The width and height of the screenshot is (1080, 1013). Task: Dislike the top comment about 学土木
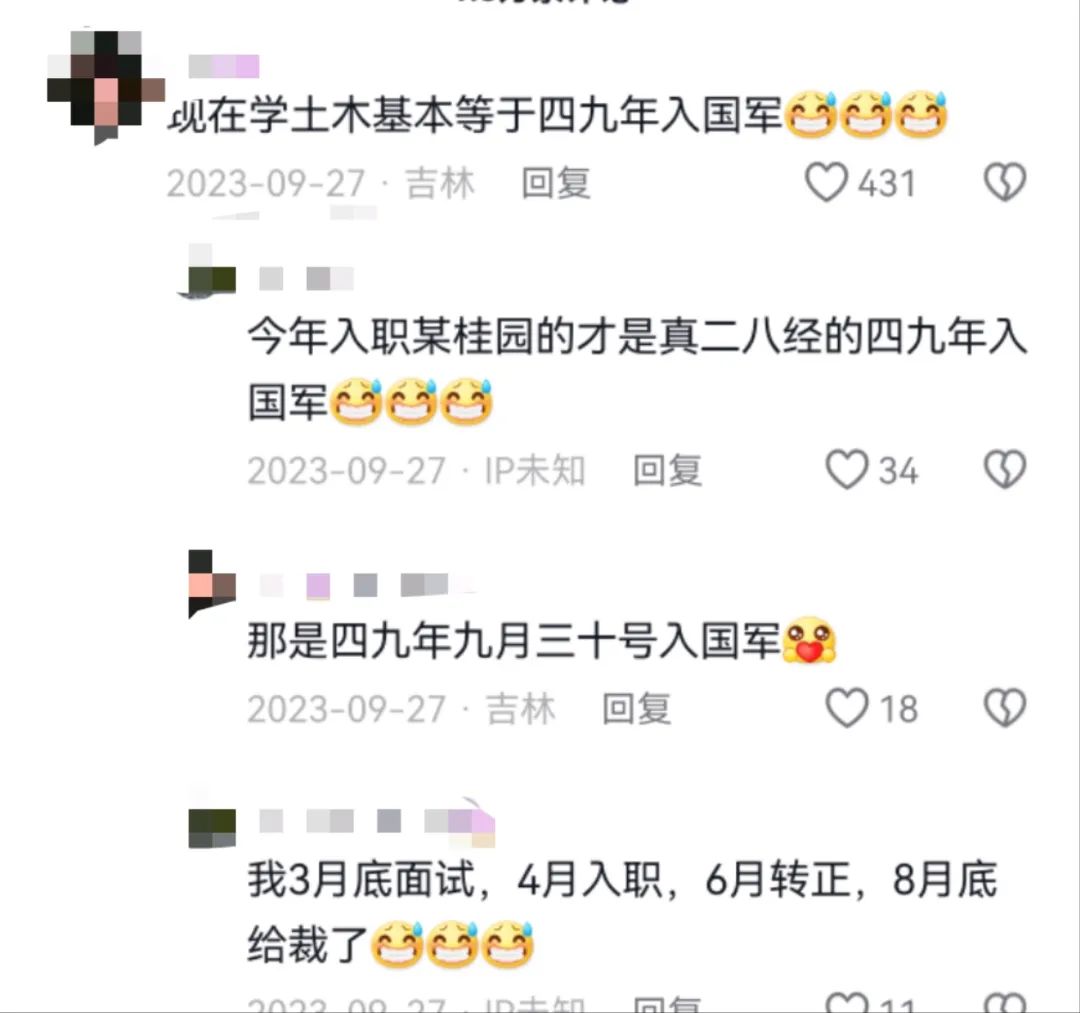coord(1005,182)
